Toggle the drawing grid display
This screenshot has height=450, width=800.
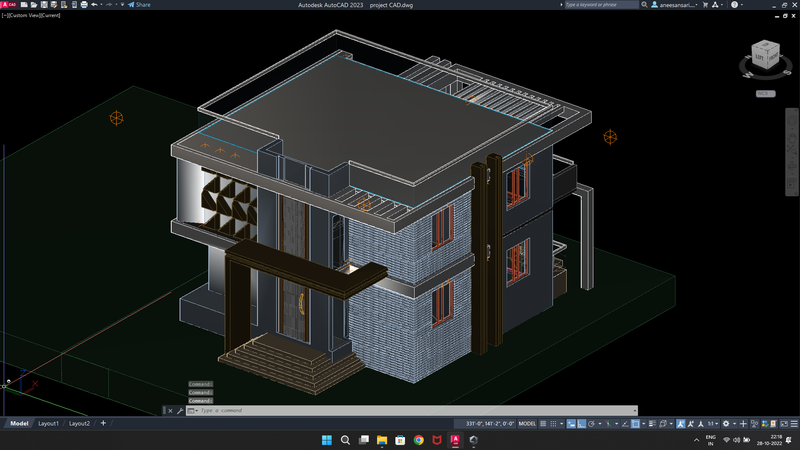[544, 424]
